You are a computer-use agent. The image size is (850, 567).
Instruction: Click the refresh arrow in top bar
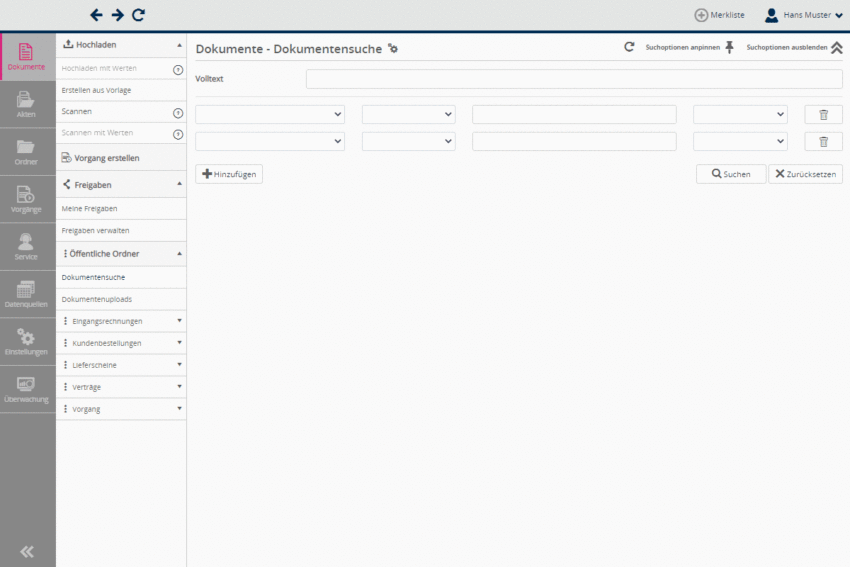pyautogui.click(x=139, y=15)
